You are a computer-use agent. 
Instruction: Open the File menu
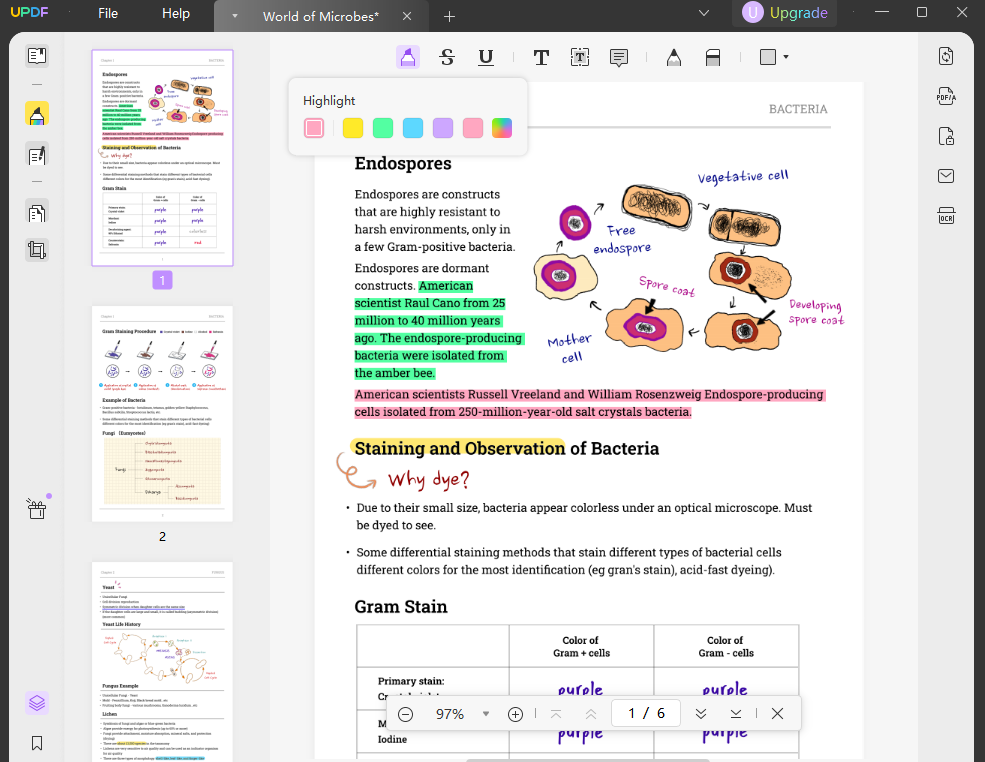108,13
